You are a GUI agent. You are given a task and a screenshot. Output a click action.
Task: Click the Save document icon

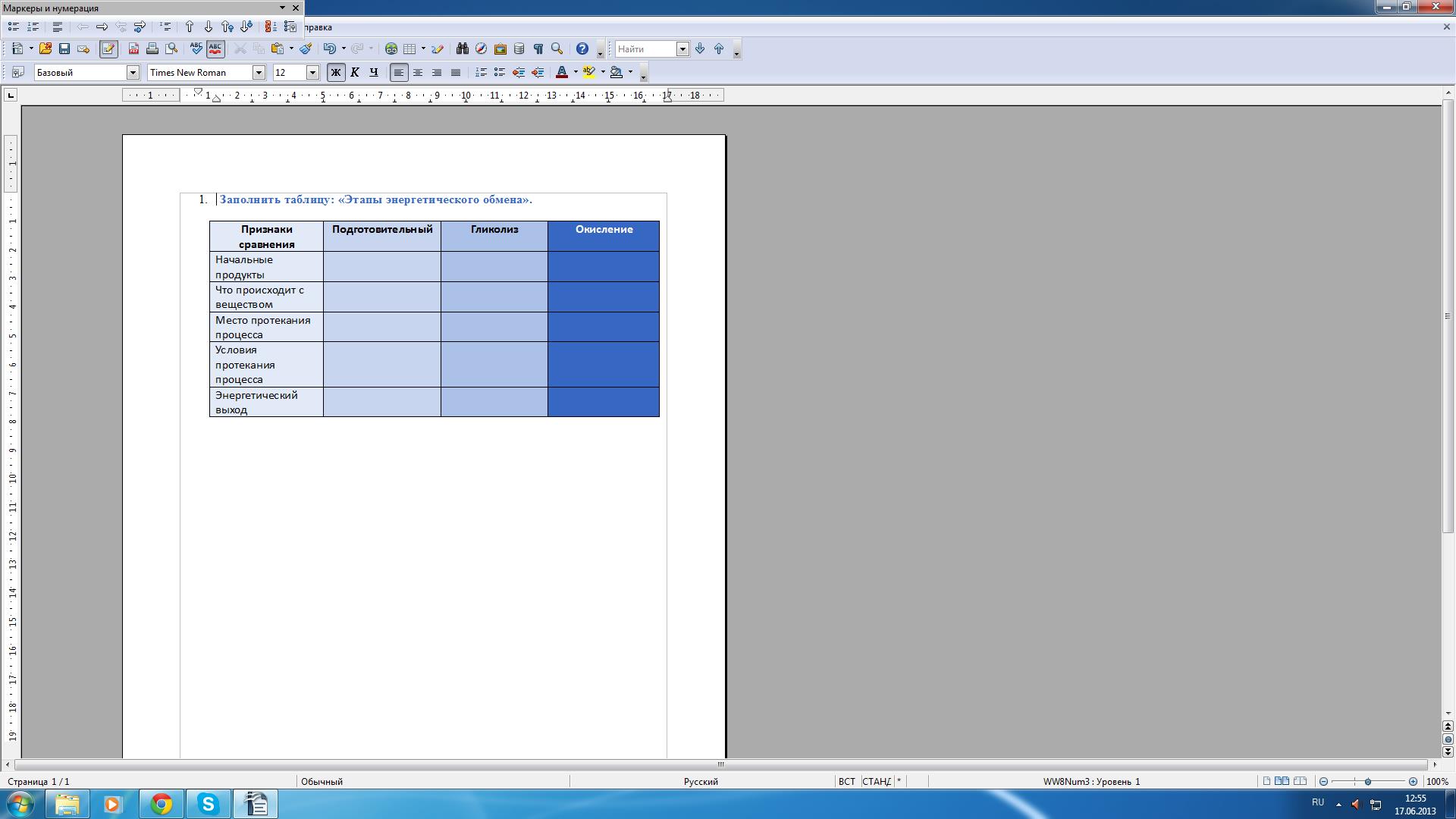click(64, 49)
